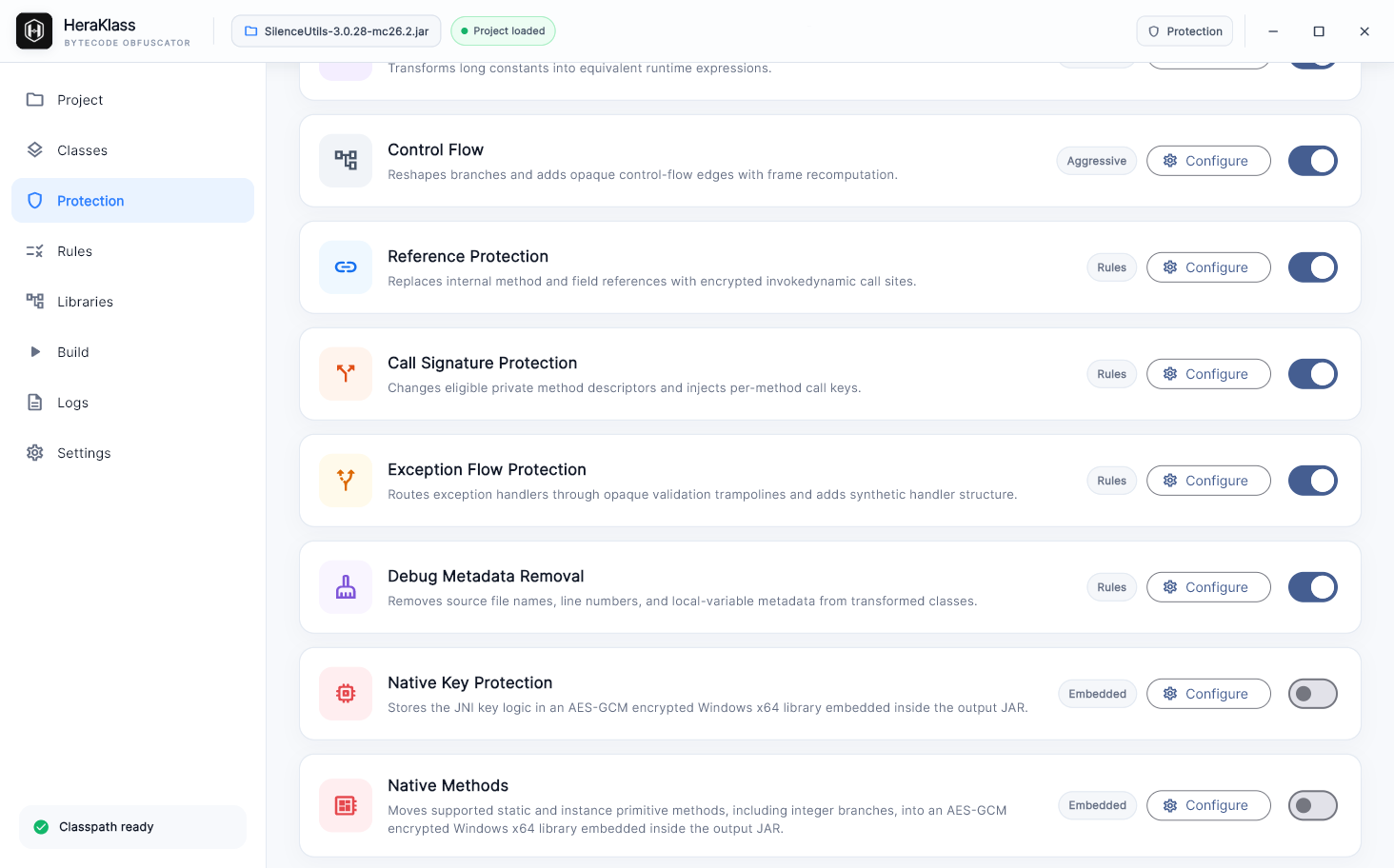
Task: Switch off Debug Metadata Removal toggle
Action: pos(1313,587)
